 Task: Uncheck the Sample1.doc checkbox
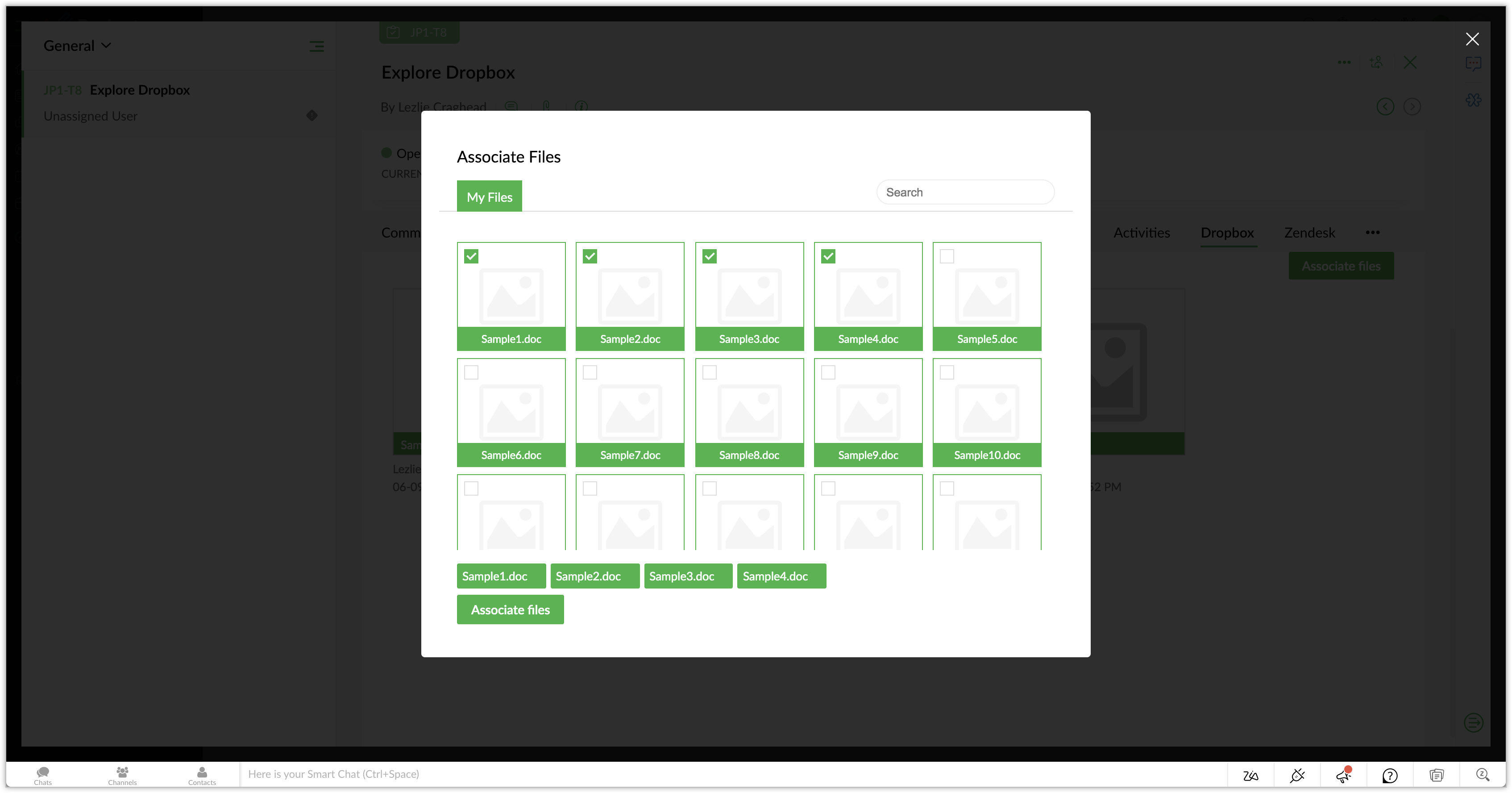[x=471, y=256]
